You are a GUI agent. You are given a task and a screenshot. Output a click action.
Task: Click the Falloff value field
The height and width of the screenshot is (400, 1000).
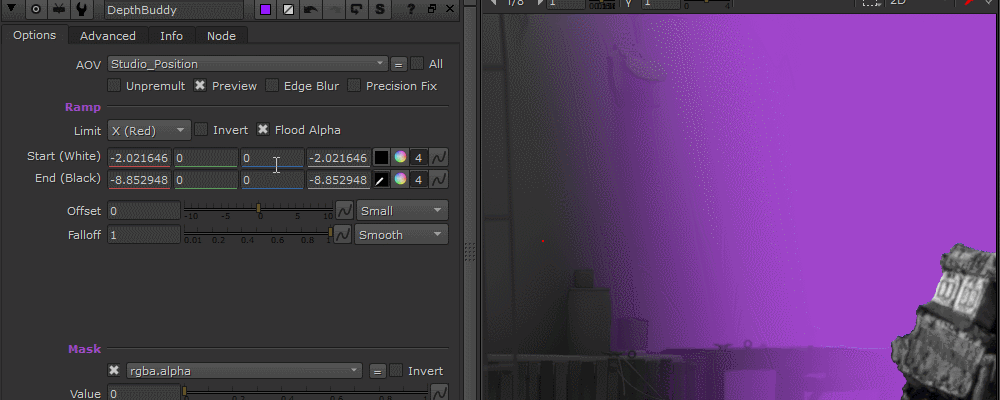144,235
